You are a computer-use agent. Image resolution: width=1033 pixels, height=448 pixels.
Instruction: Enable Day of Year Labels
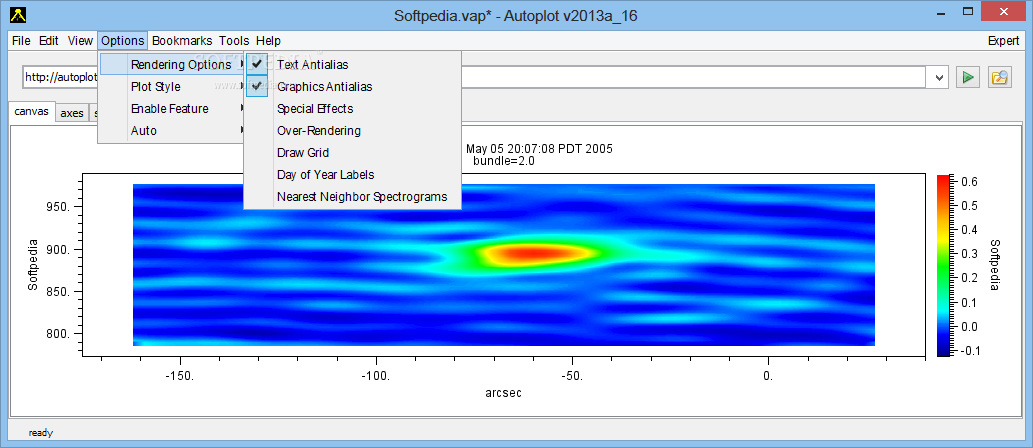(352, 175)
